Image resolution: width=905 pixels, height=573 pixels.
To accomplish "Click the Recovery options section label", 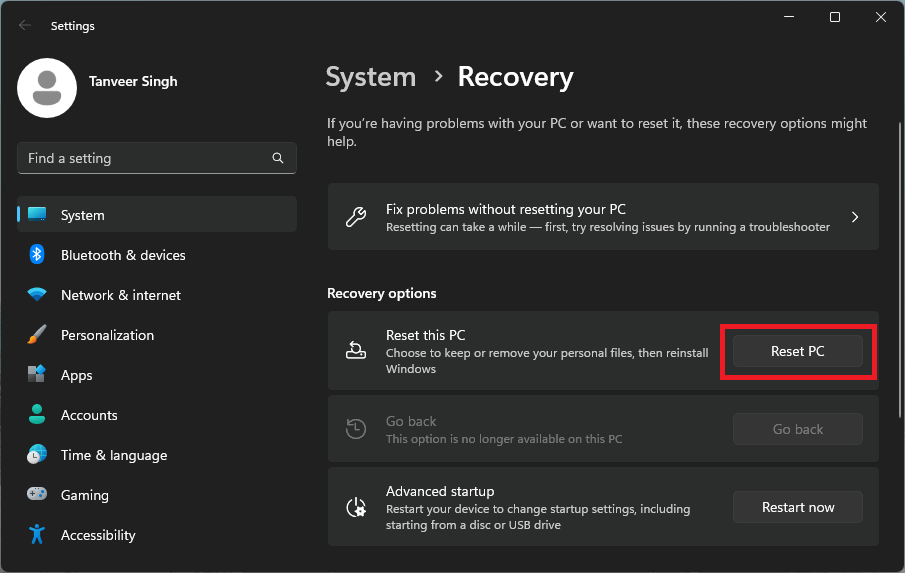I will click(382, 293).
